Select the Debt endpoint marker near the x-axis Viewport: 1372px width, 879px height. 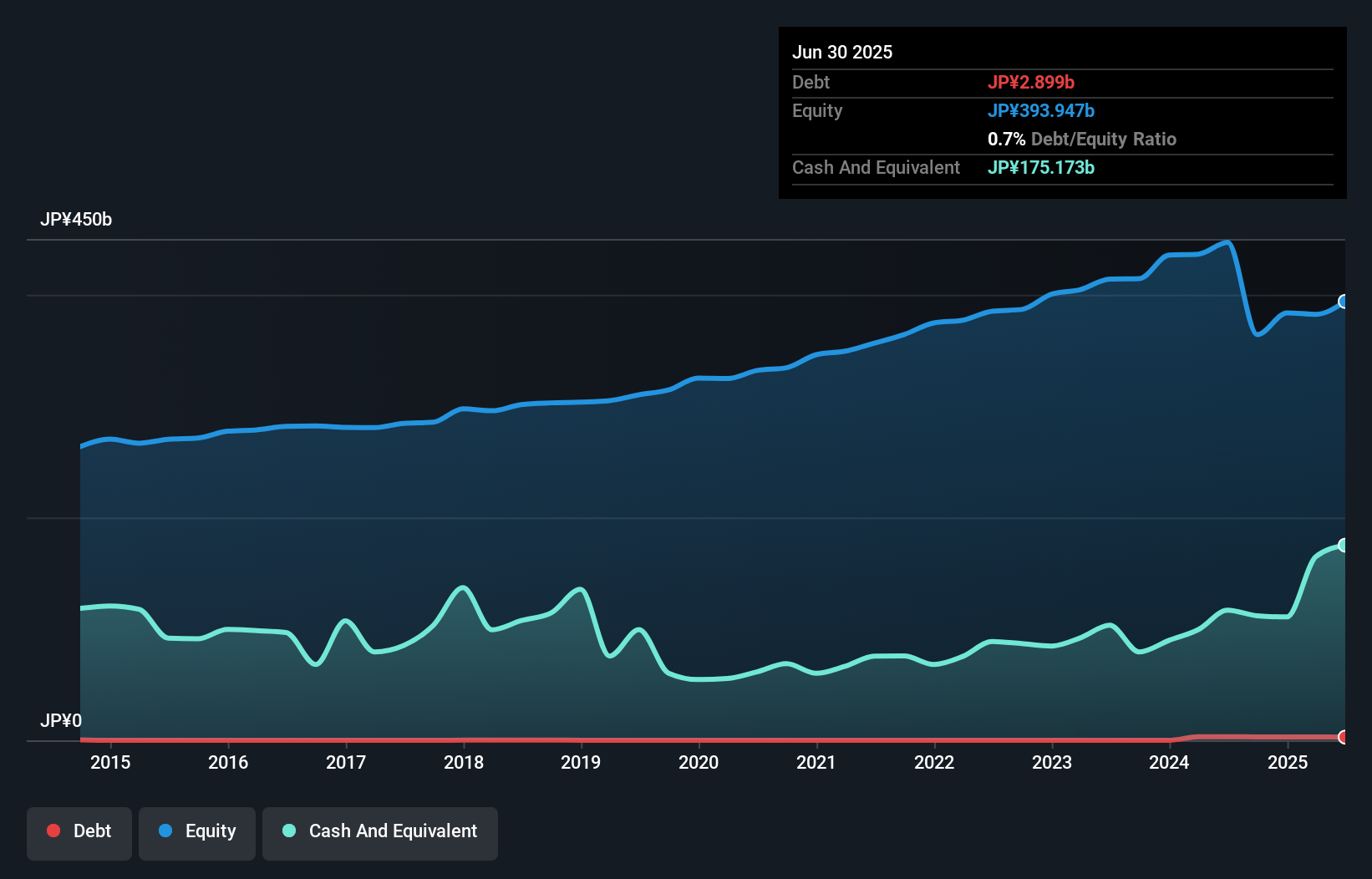point(1343,737)
